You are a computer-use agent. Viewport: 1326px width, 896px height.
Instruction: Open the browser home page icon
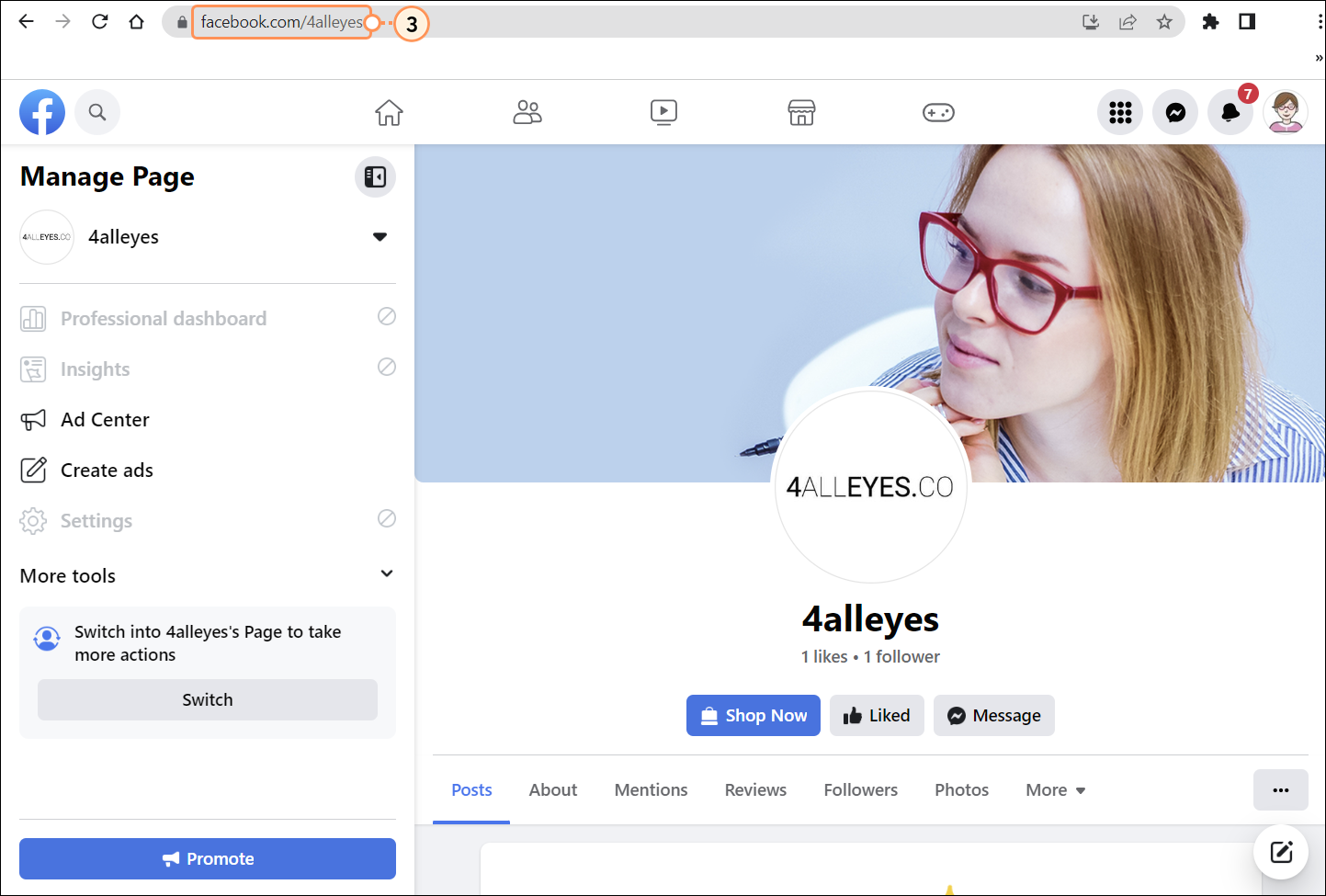[136, 21]
